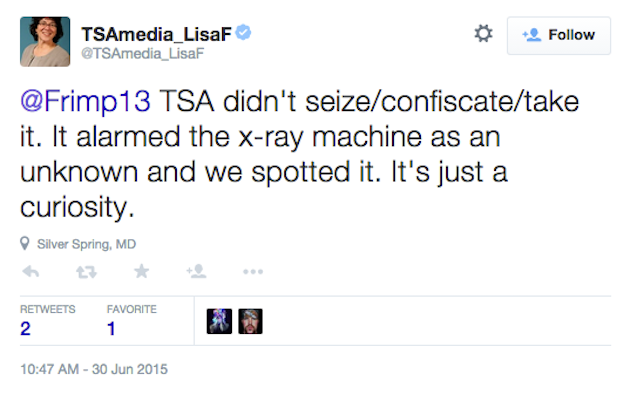View the favorite count of 1
The image size is (630, 394).
pos(111,329)
